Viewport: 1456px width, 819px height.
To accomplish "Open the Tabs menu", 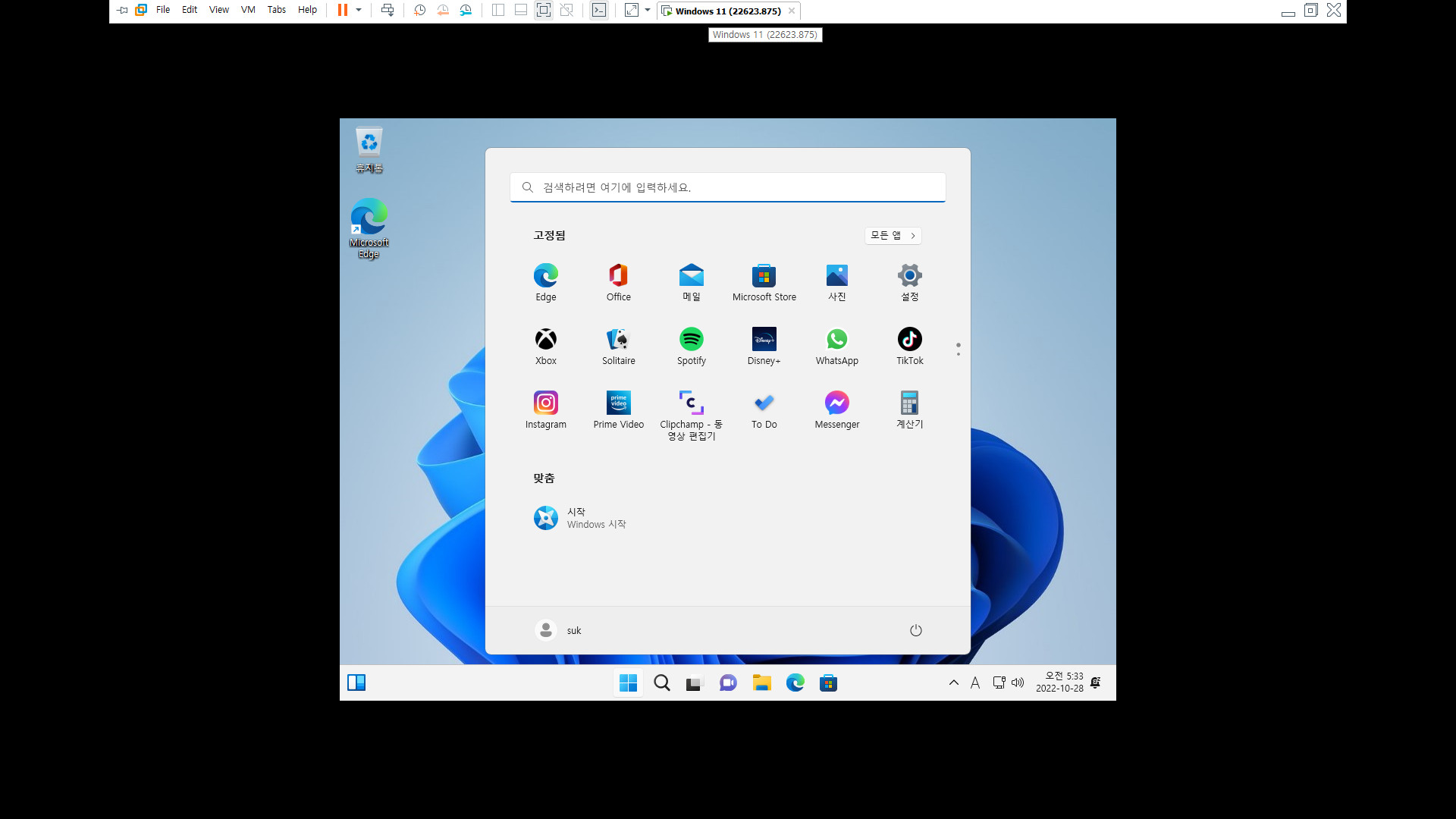I will (277, 10).
